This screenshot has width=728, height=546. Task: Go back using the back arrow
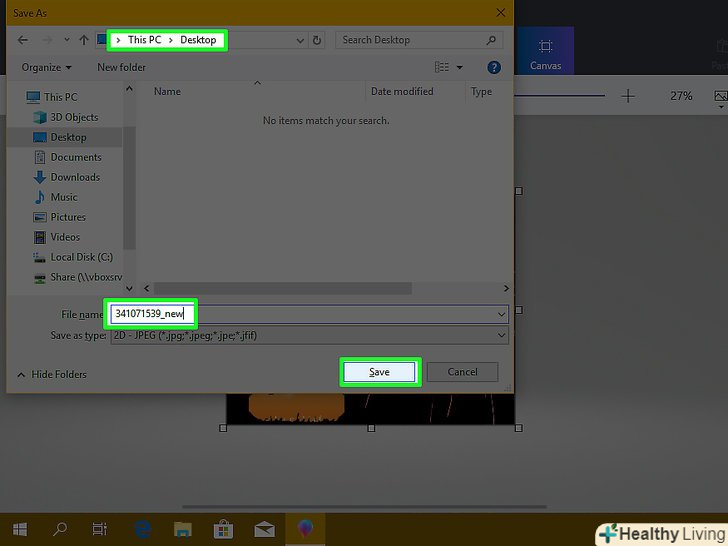pos(23,40)
